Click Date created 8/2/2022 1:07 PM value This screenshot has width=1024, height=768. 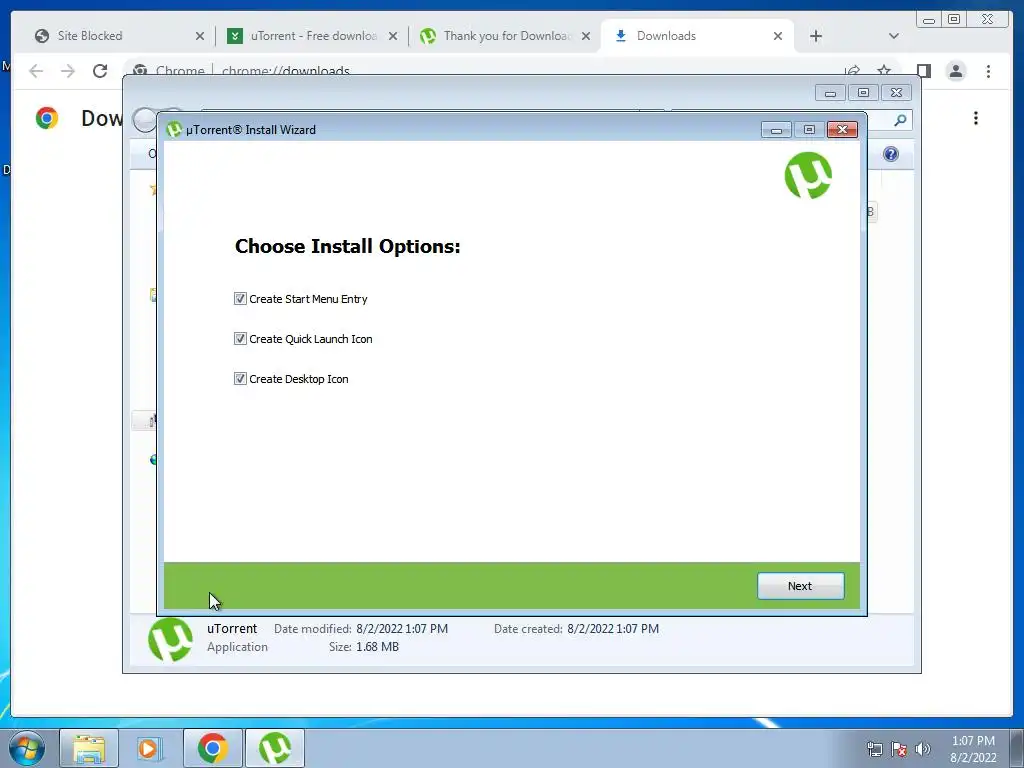point(613,629)
